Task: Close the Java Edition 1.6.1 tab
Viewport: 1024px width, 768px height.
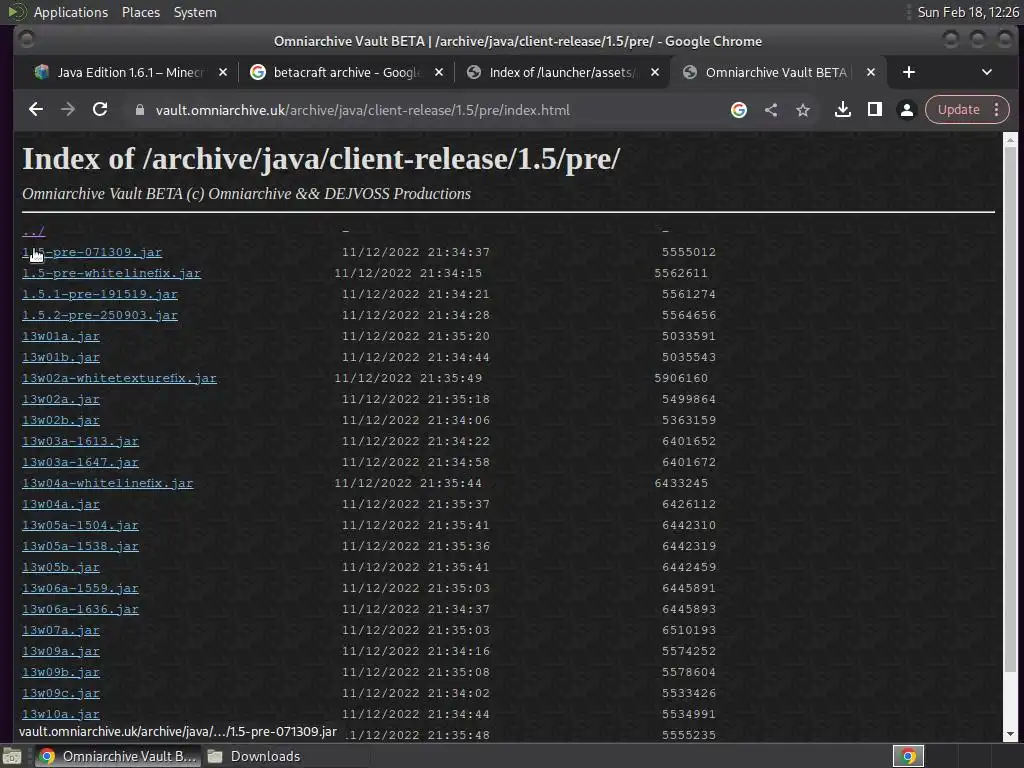Action: (223, 72)
